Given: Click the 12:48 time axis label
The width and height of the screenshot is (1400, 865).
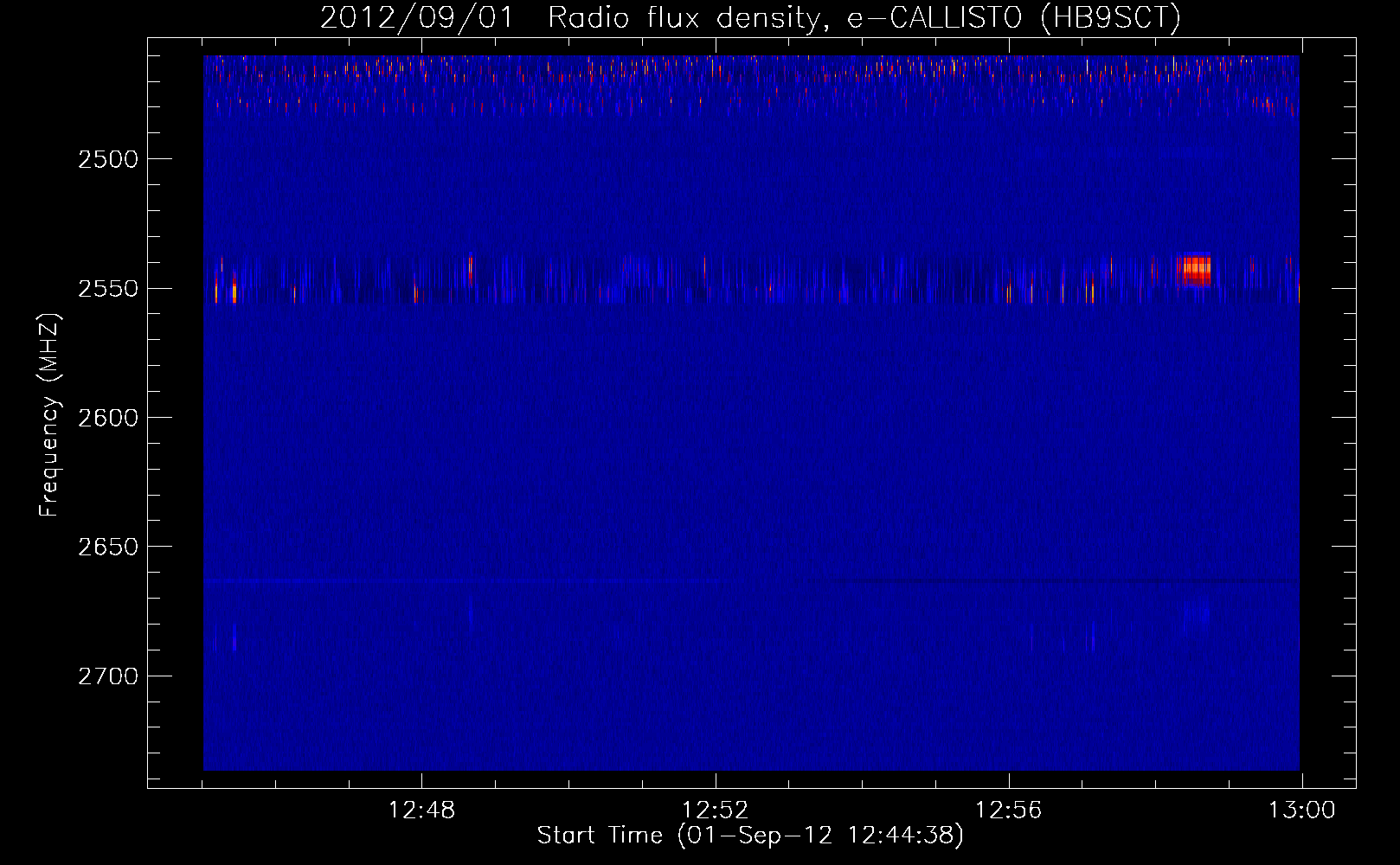Looking at the screenshot, I should coord(421,811).
